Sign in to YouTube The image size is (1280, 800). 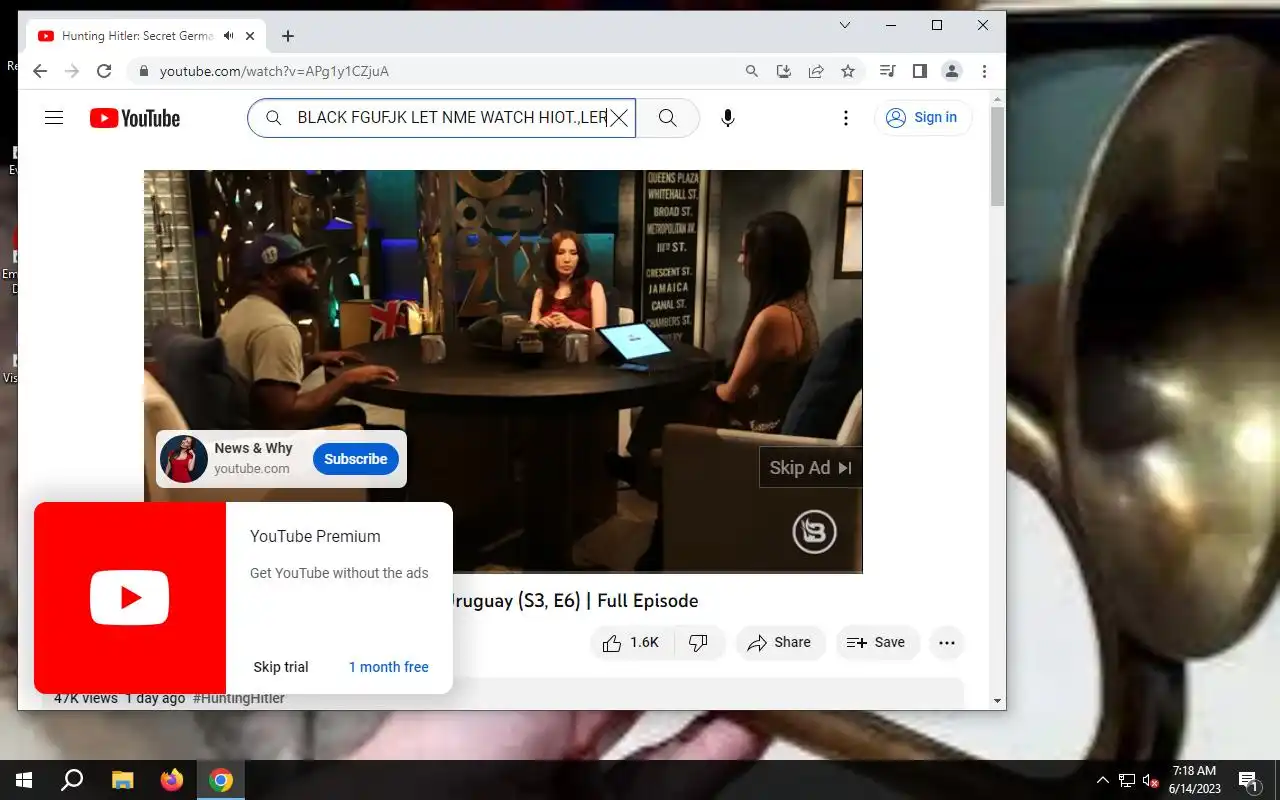pyautogui.click(x=923, y=118)
